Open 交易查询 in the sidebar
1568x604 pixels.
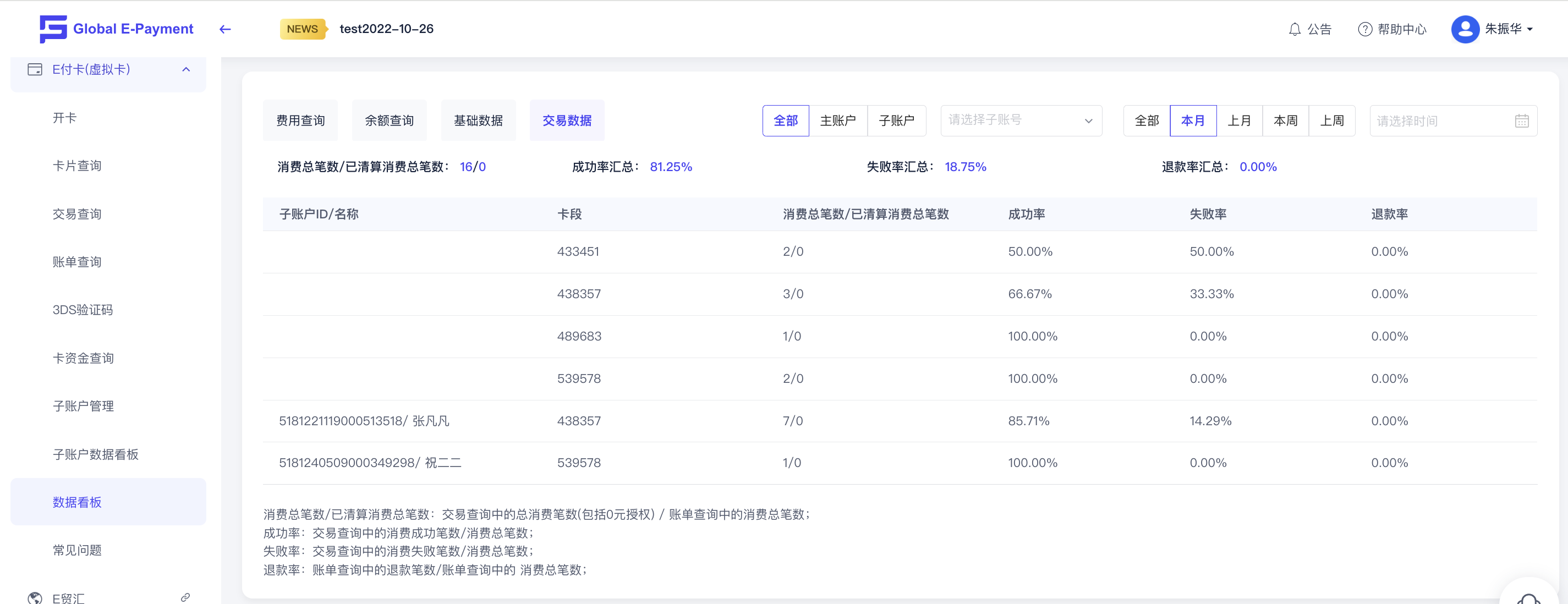pos(76,214)
